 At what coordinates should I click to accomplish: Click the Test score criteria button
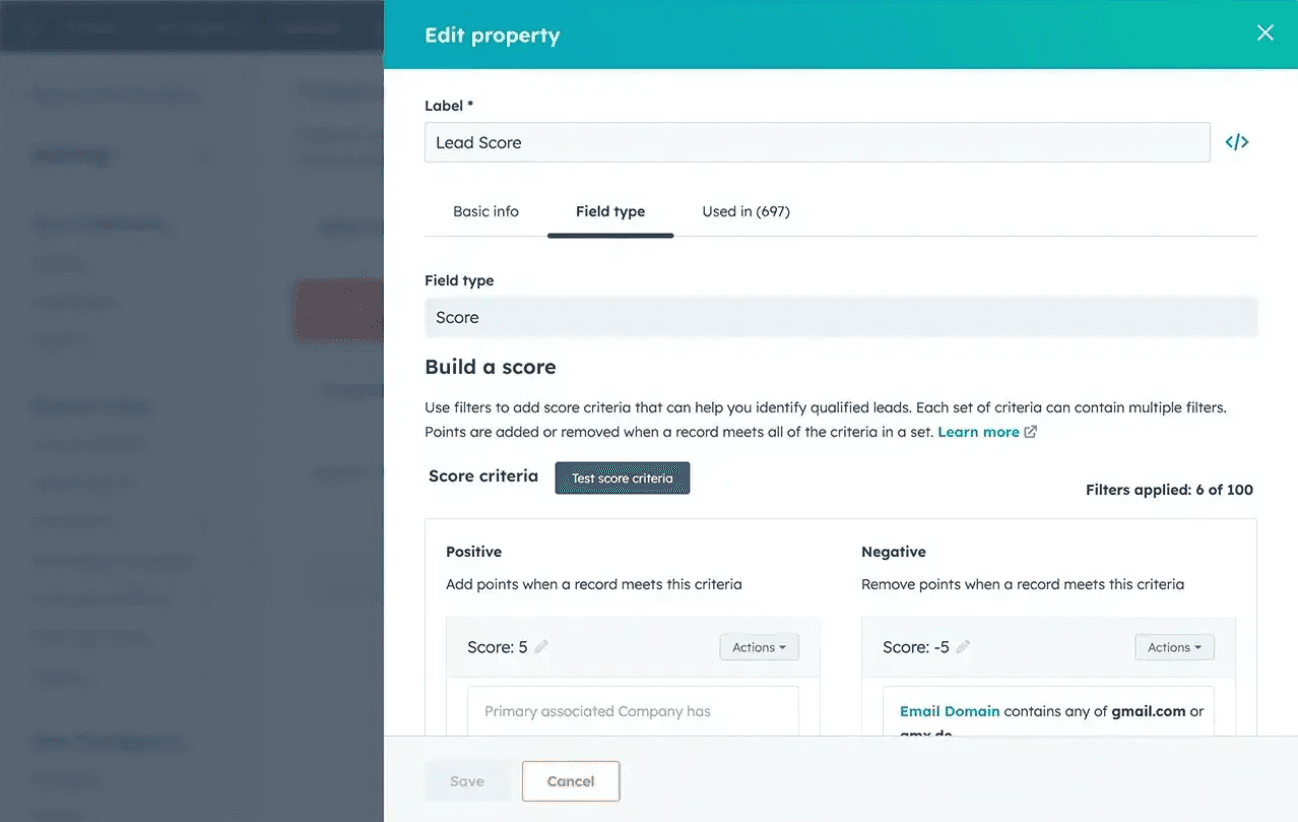pos(621,477)
